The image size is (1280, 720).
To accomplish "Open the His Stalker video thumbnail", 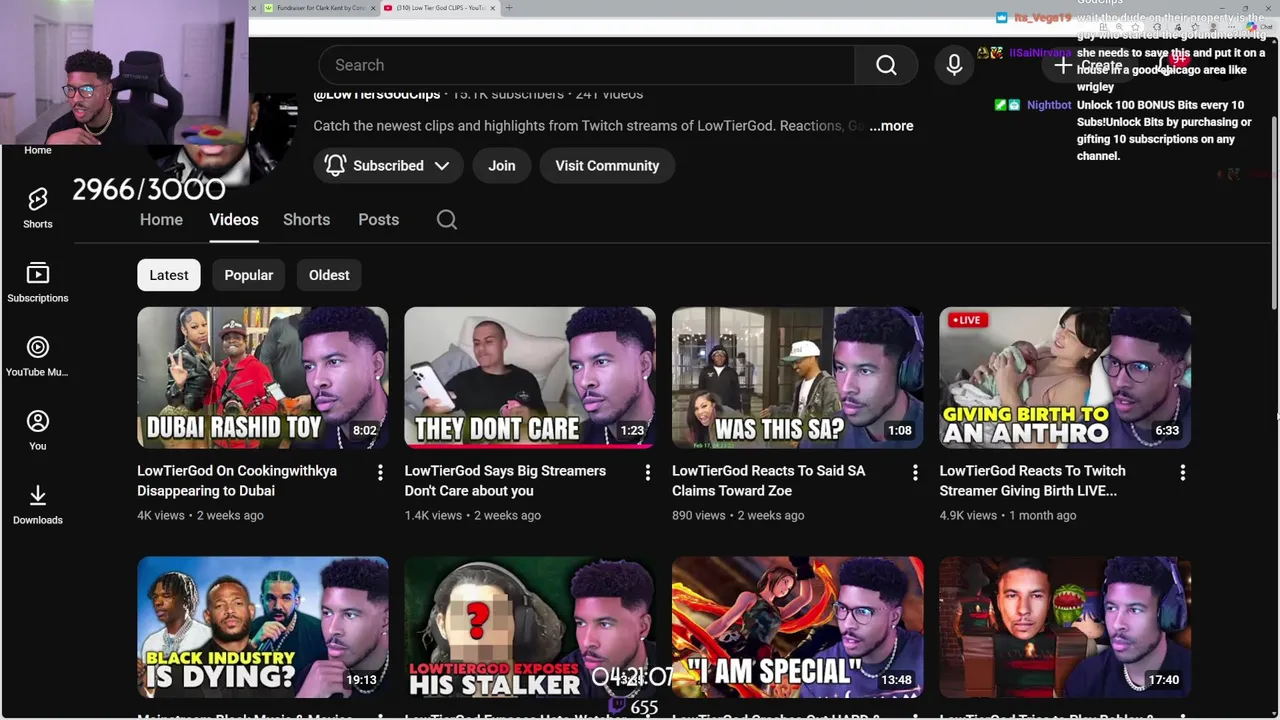I will click(530, 627).
